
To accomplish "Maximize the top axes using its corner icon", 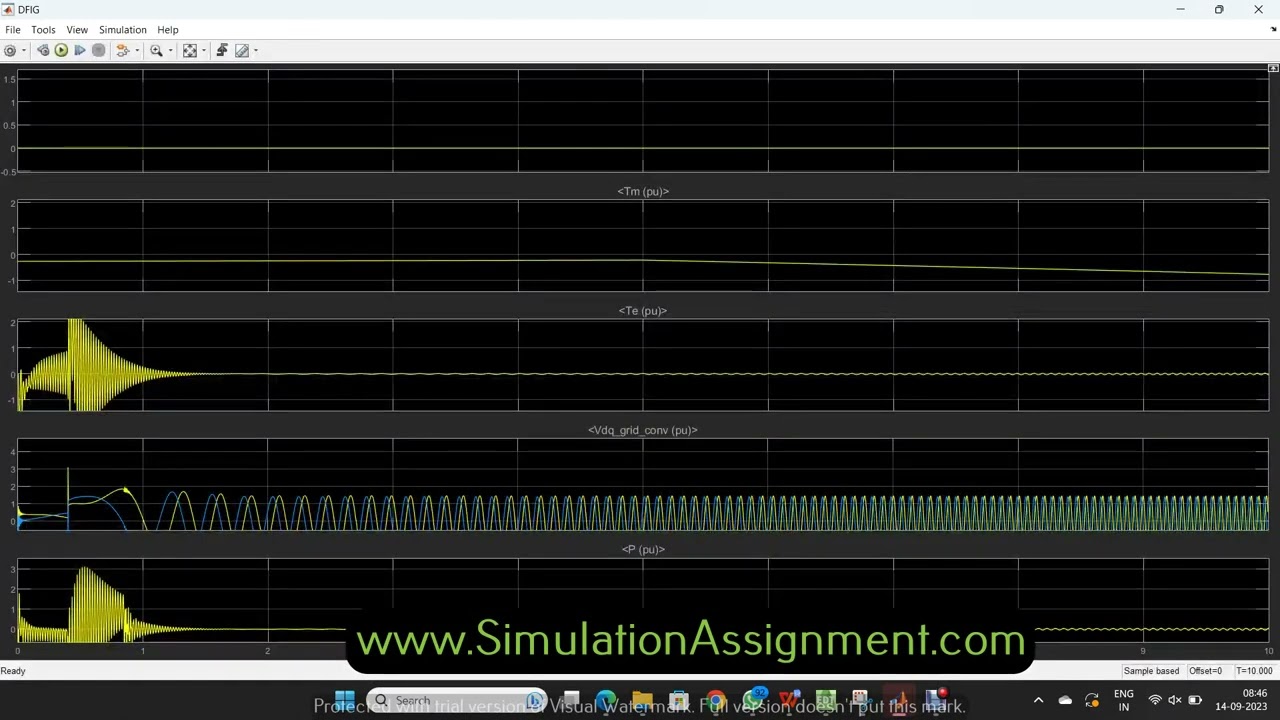I will (1273, 68).
